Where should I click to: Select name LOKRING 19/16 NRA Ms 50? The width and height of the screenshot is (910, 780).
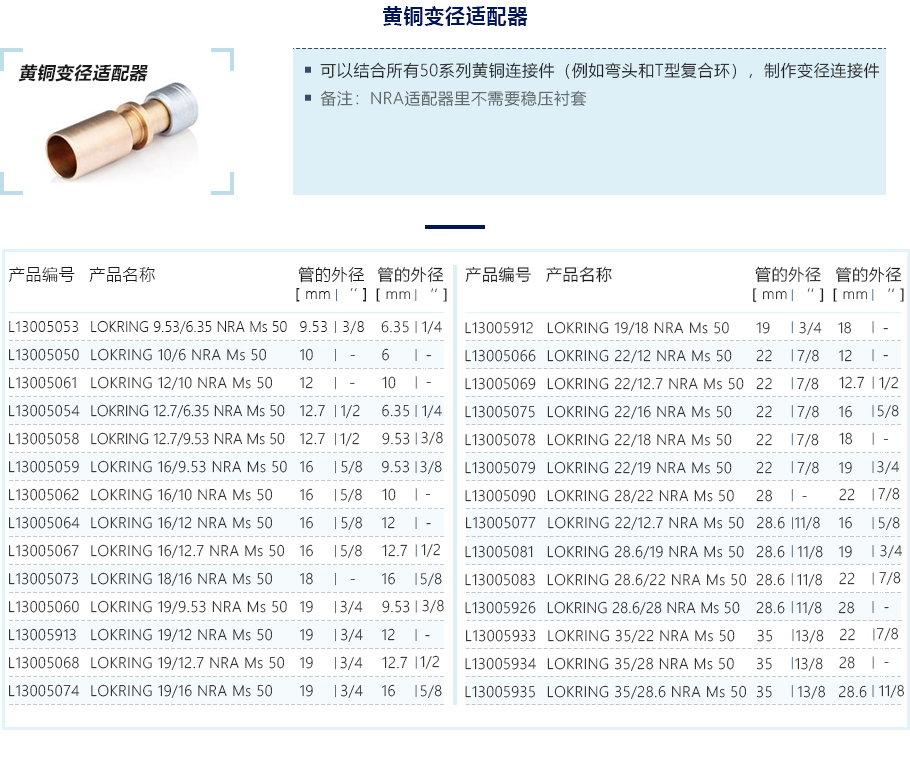[181, 691]
